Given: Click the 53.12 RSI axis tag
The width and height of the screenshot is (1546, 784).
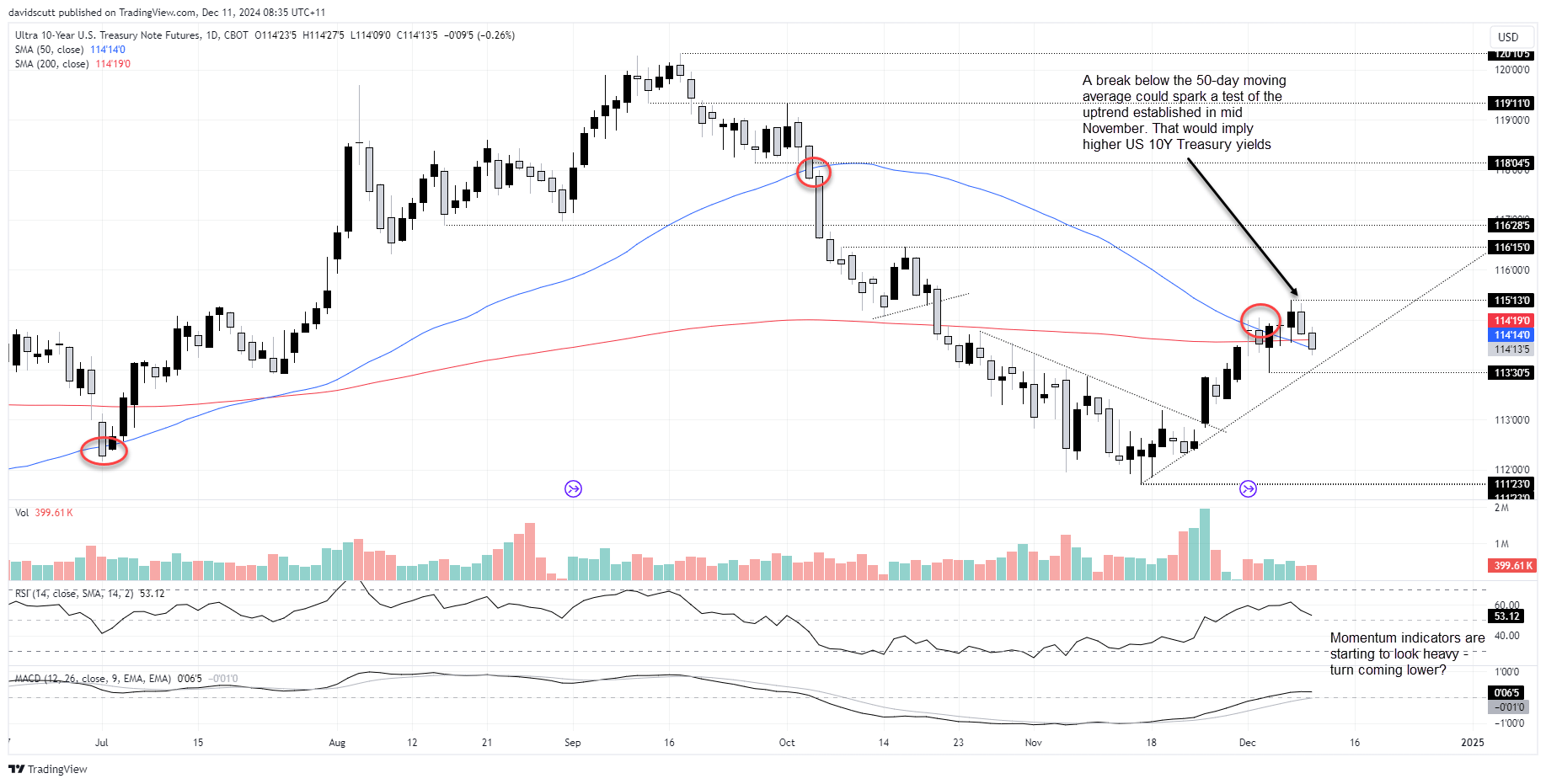Looking at the screenshot, I should coord(1506,616).
